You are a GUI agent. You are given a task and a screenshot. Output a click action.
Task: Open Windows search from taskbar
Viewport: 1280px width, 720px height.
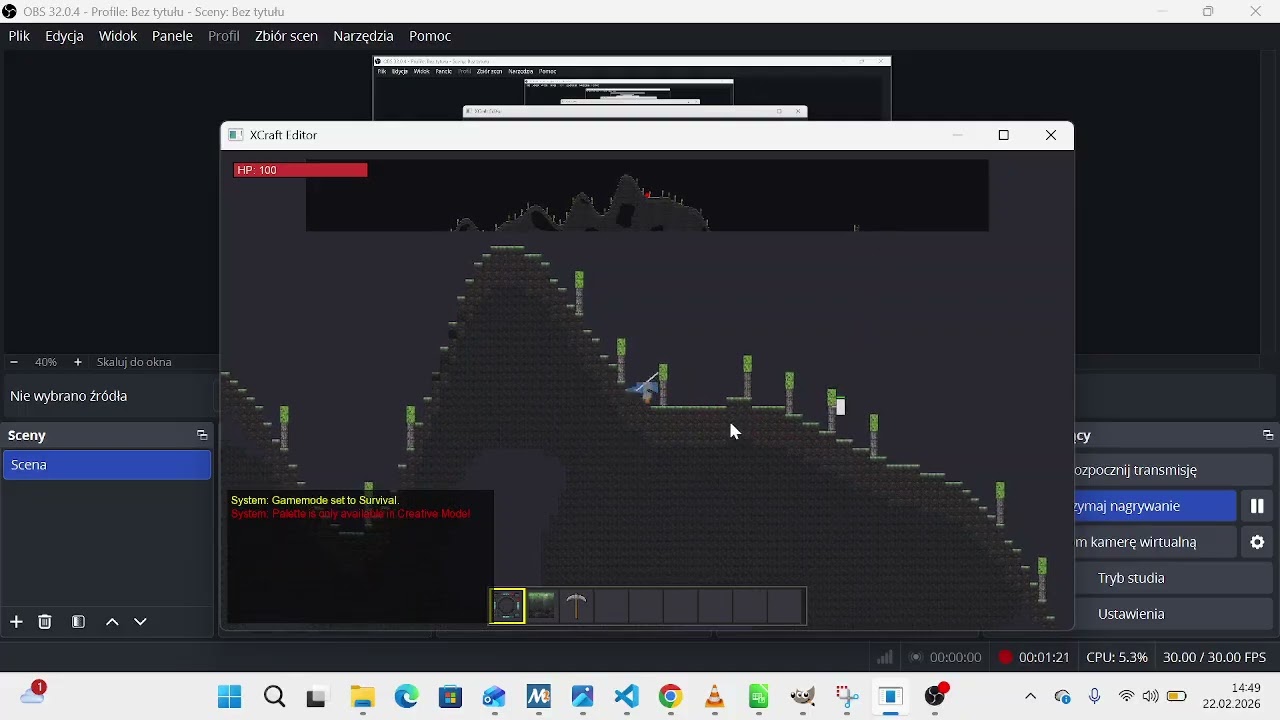click(x=274, y=697)
